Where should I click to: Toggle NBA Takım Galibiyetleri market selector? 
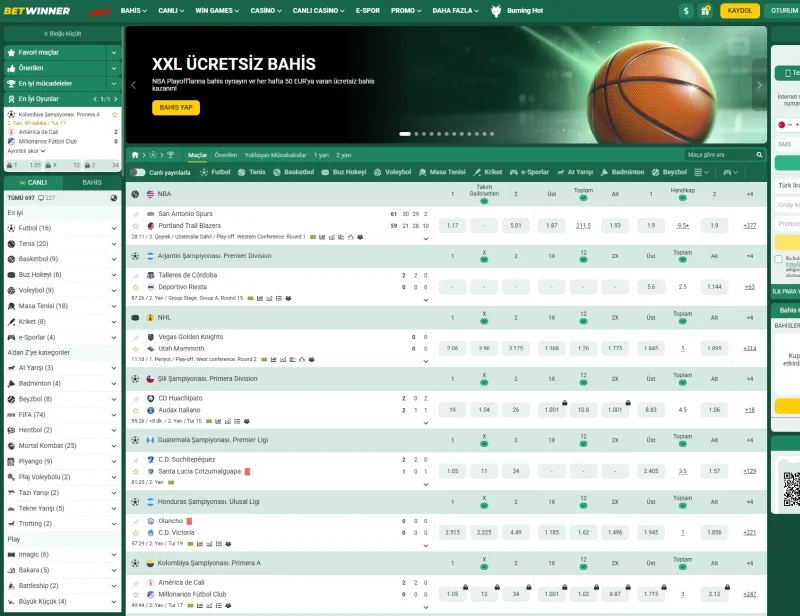tap(484, 201)
